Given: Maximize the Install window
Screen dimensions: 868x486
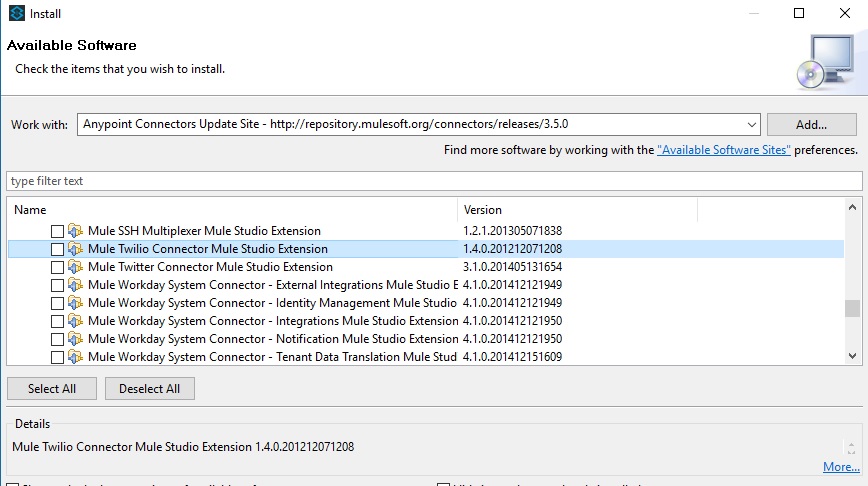Looking at the screenshot, I should pyautogui.click(x=799, y=13).
